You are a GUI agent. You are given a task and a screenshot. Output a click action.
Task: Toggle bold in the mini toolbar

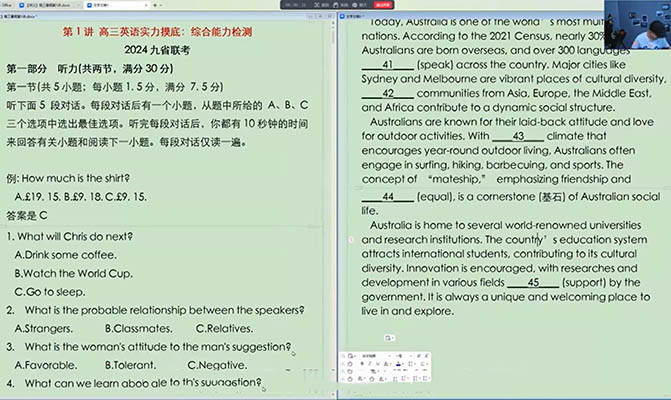coord(362,364)
